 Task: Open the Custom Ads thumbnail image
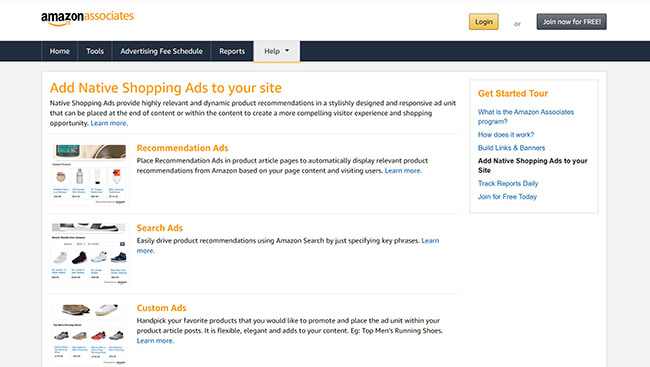click(x=89, y=334)
